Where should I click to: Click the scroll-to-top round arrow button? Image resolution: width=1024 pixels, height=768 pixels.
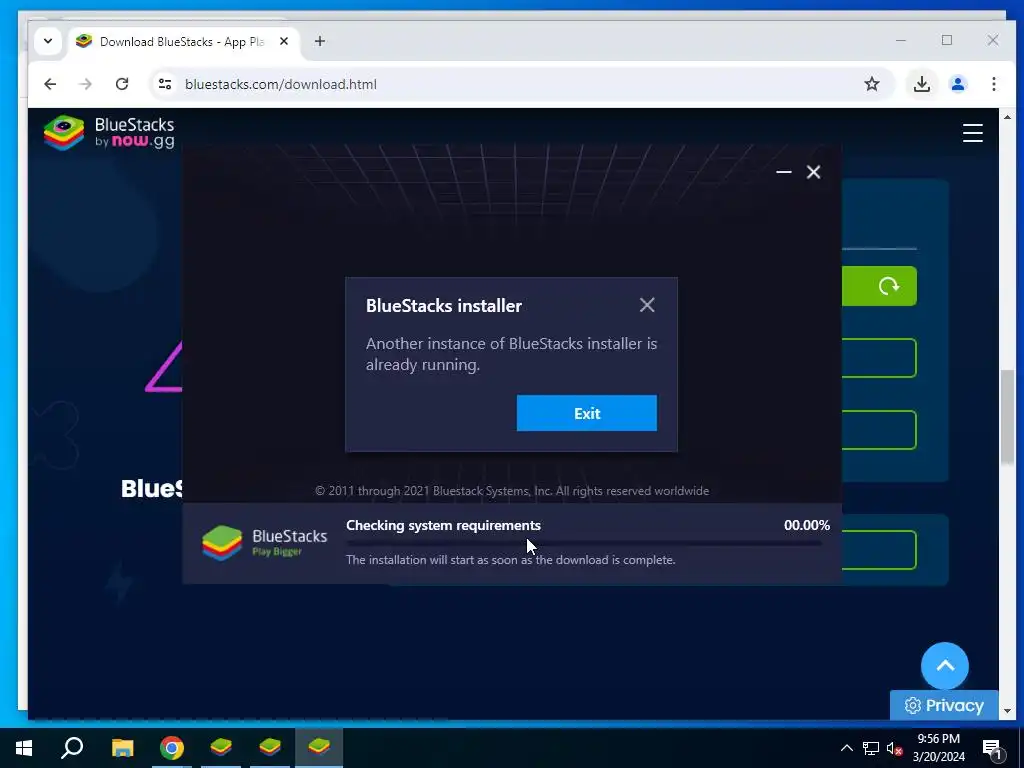point(944,665)
